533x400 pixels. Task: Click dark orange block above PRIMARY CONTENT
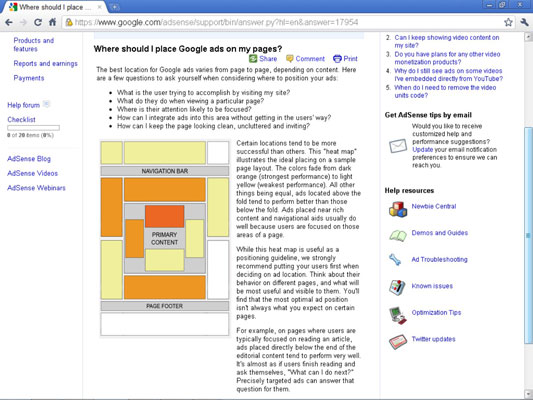coord(165,216)
